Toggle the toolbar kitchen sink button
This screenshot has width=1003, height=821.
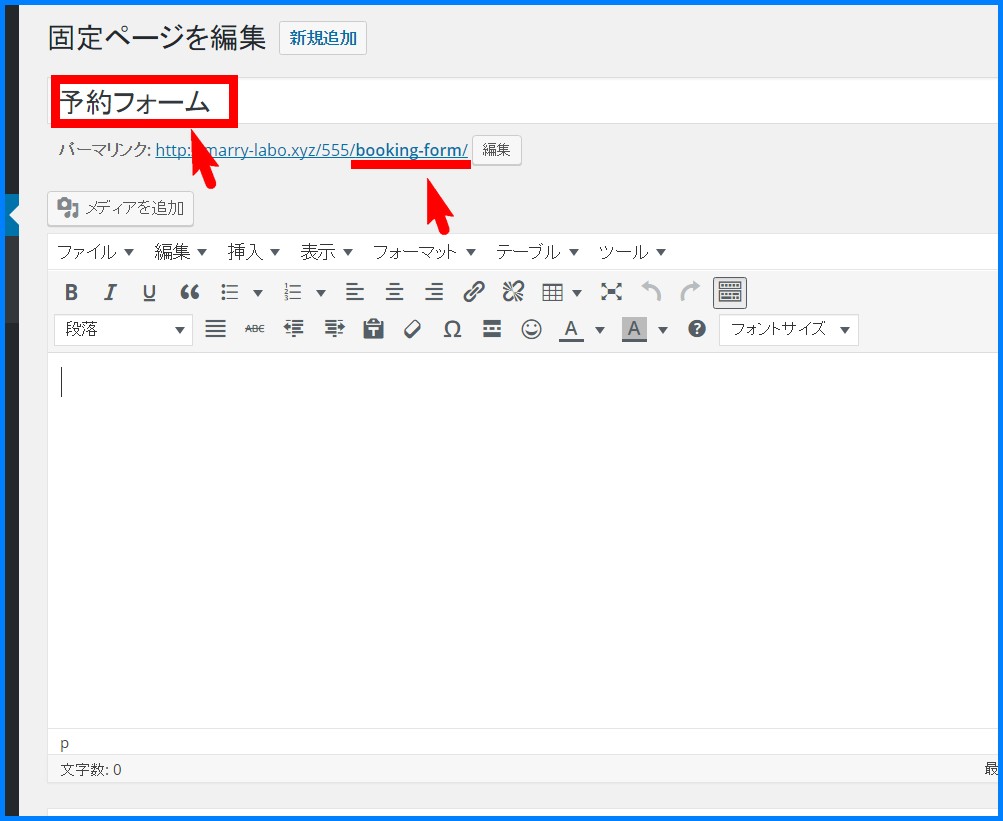tap(730, 292)
